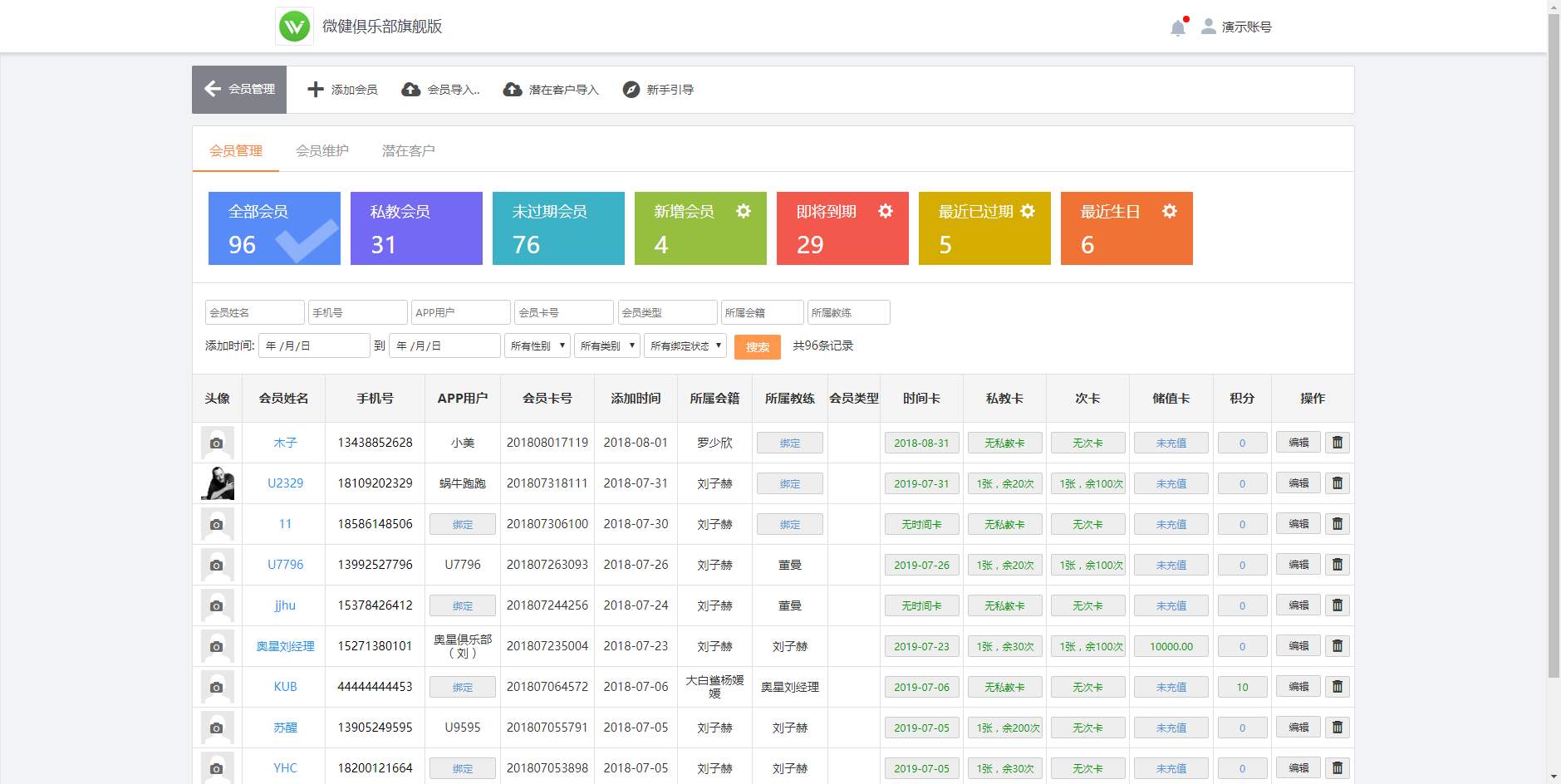1561x784 pixels.
Task: Click 编辑 button for member U2329
Action: coord(1298,483)
